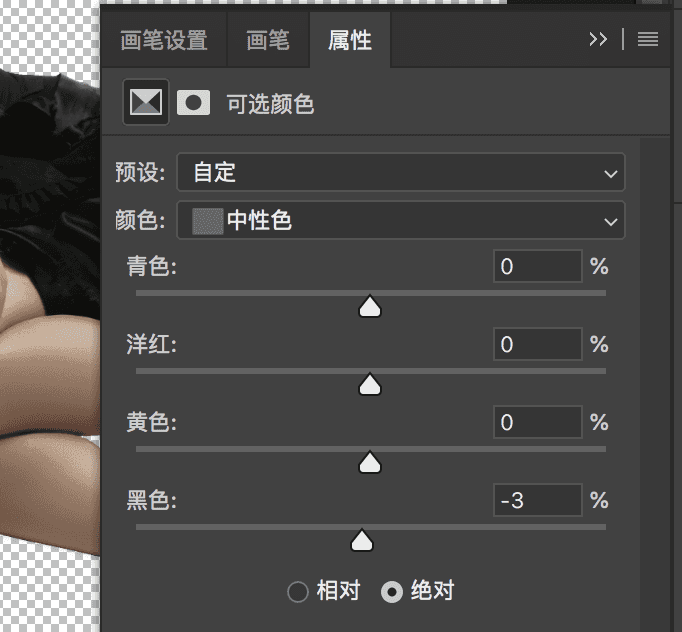Viewport: 682px width, 632px height.
Task: Switch to the 画笔 tab
Action: (x=268, y=40)
